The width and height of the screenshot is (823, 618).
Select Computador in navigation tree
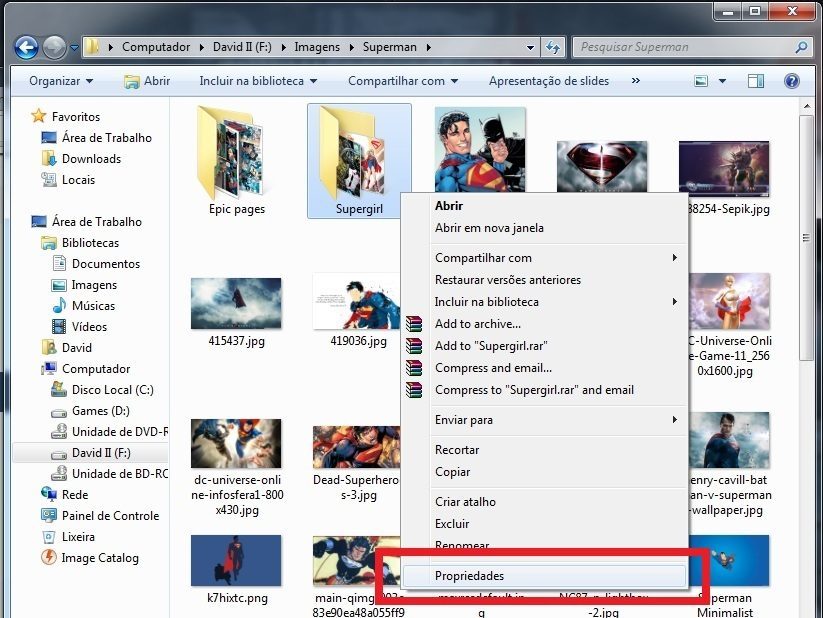click(96, 369)
